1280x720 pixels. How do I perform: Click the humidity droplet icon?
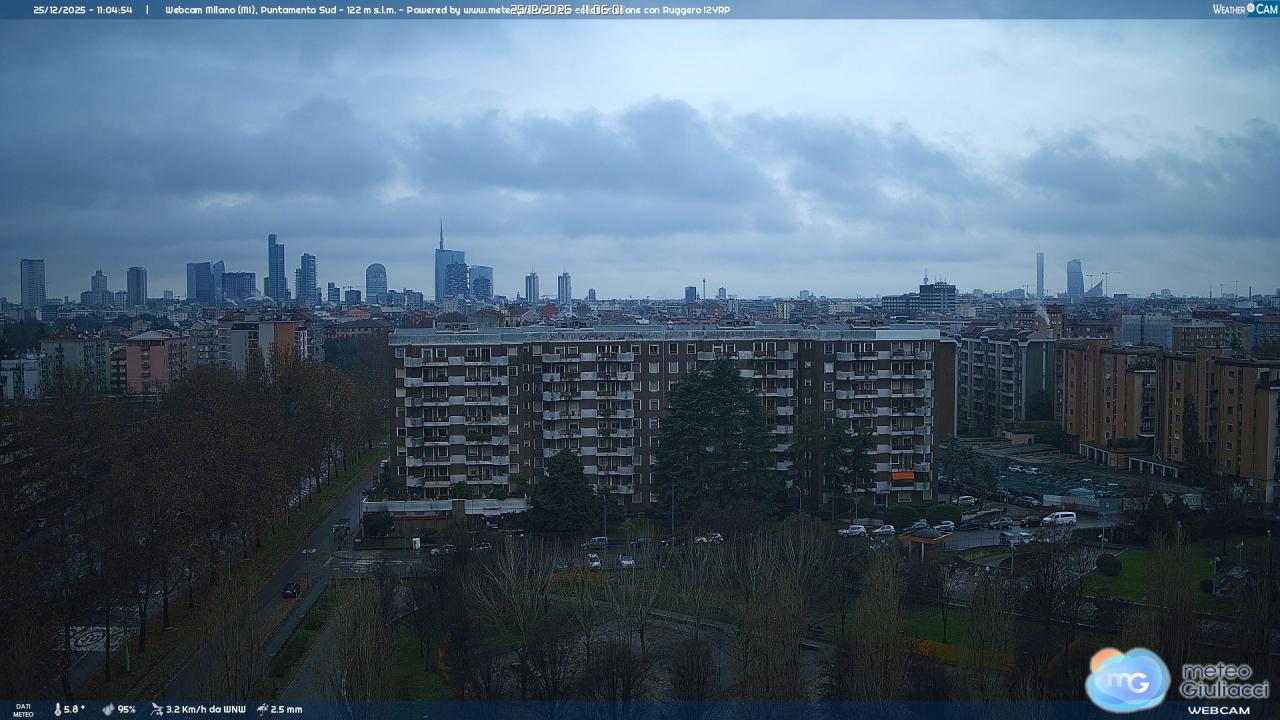click(108, 709)
